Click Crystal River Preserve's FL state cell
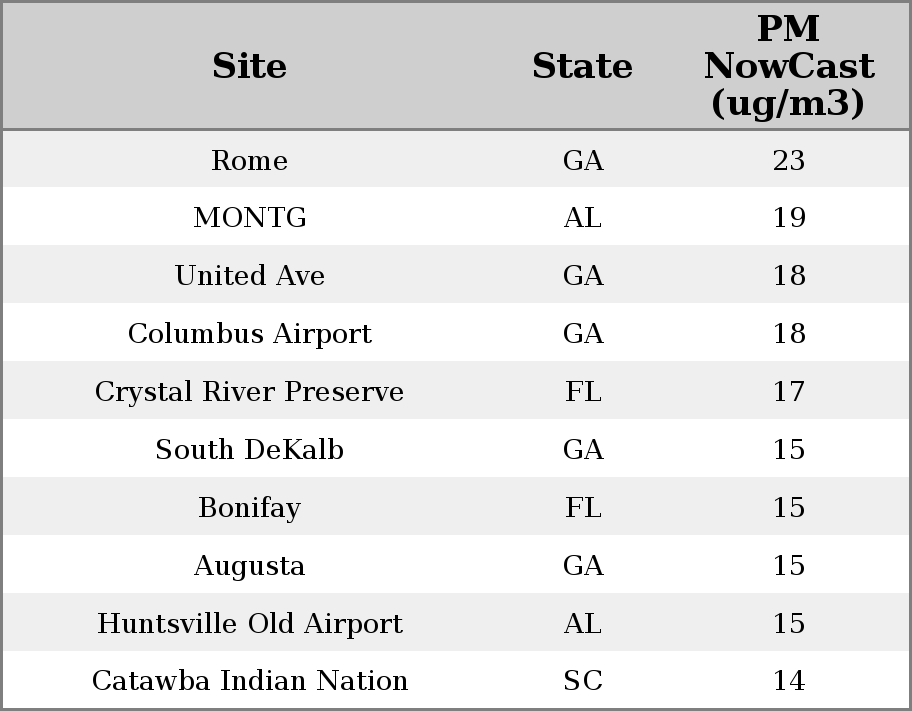The width and height of the screenshot is (912, 711). pyautogui.click(x=582, y=392)
